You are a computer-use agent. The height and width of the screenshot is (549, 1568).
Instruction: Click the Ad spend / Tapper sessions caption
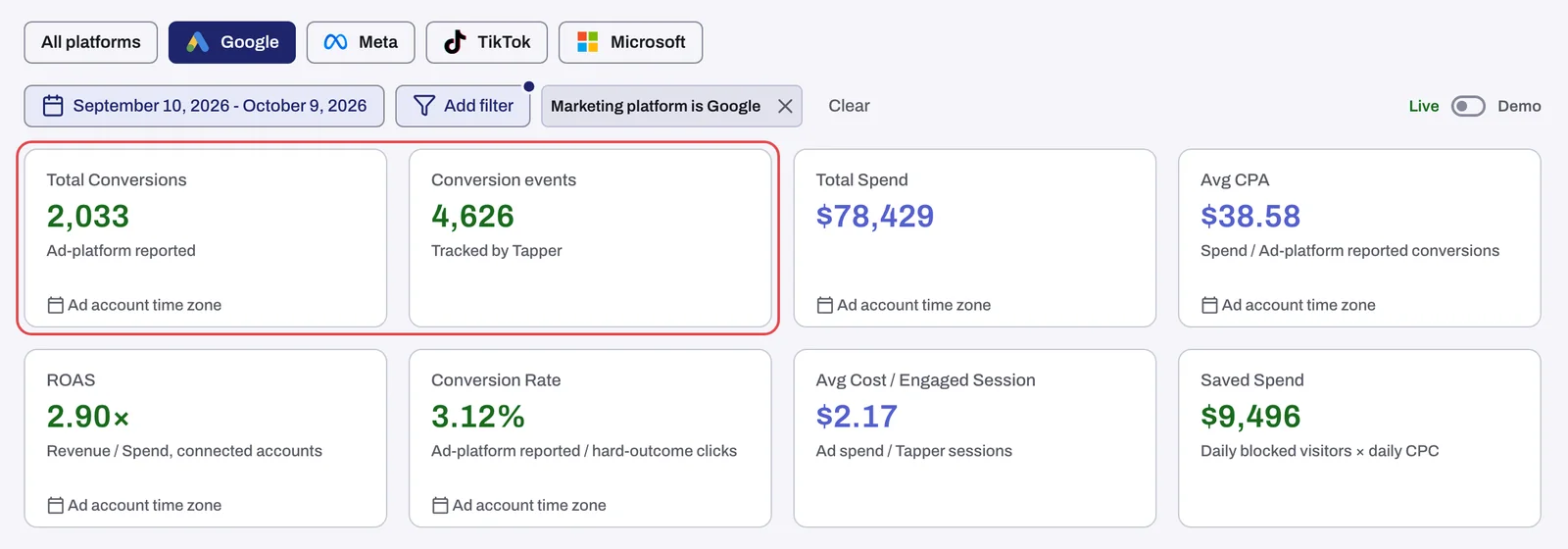tap(914, 451)
